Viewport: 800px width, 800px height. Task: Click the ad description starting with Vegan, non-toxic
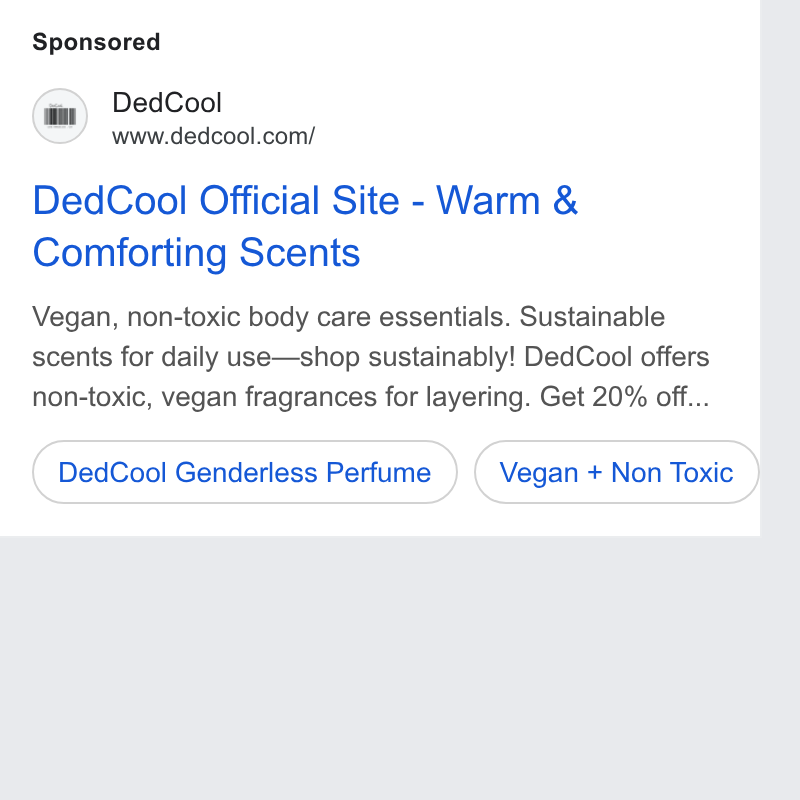coord(371,357)
